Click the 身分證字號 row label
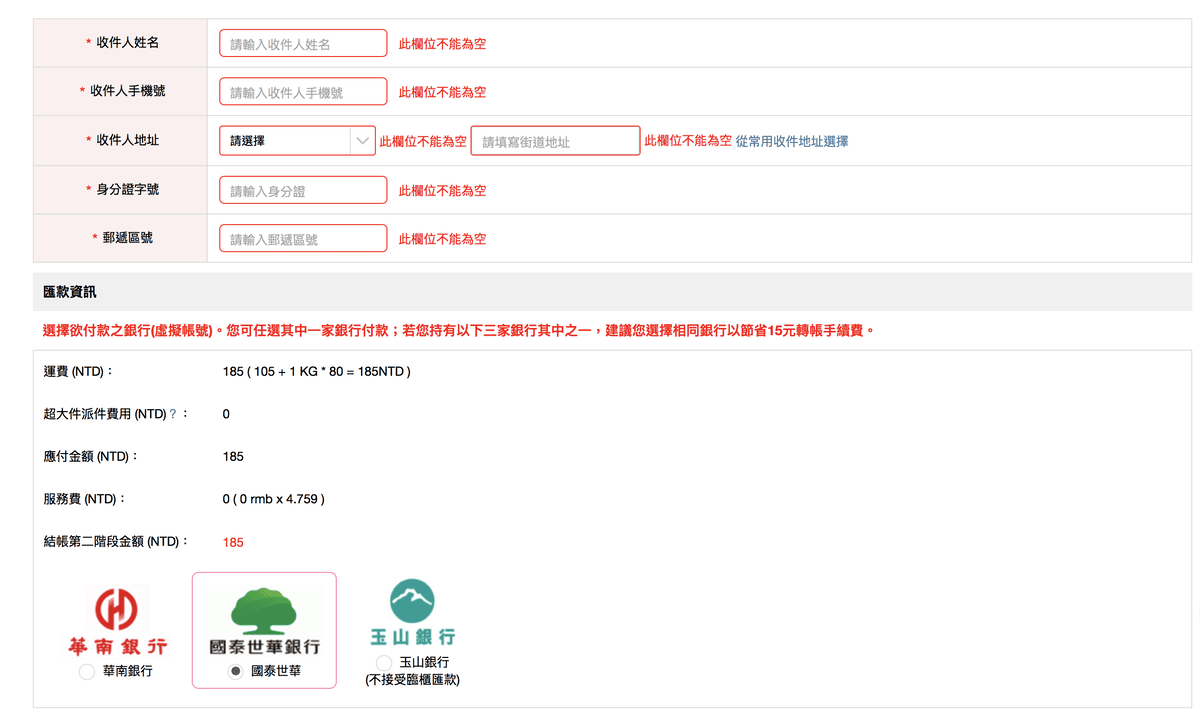Image resolution: width=1200 pixels, height=712 pixels. coord(127,190)
